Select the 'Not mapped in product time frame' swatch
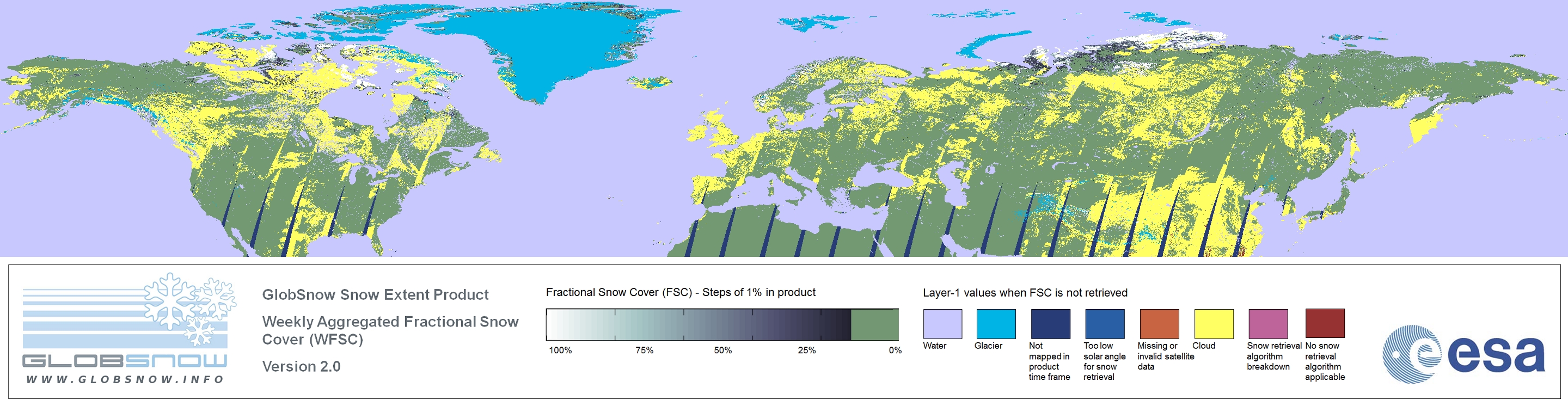Image resolution: width=1568 pixels, height=406 pixels. [x=1050, y=324]
